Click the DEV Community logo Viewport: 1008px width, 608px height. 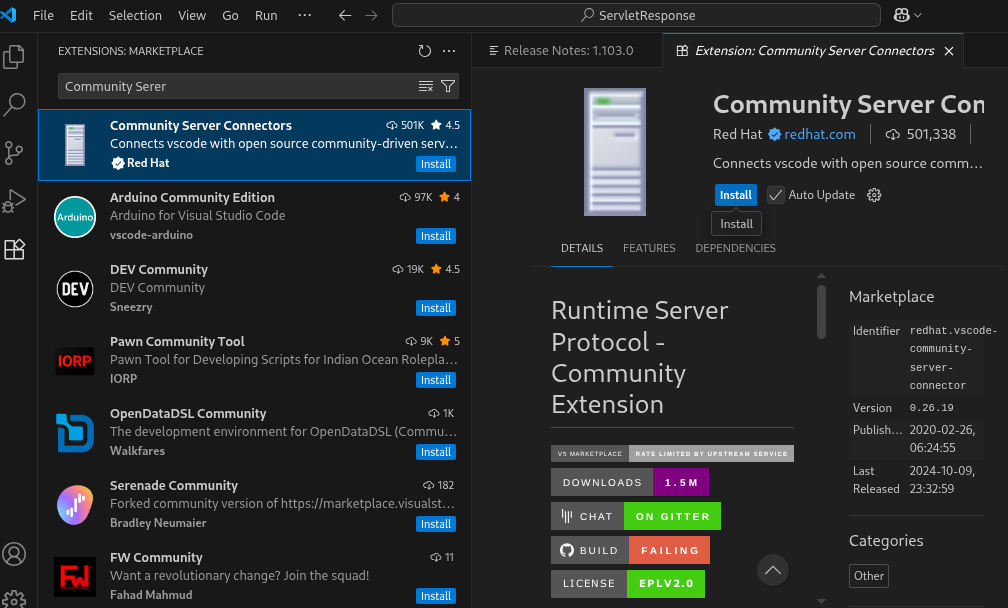[x=75, y=289]
